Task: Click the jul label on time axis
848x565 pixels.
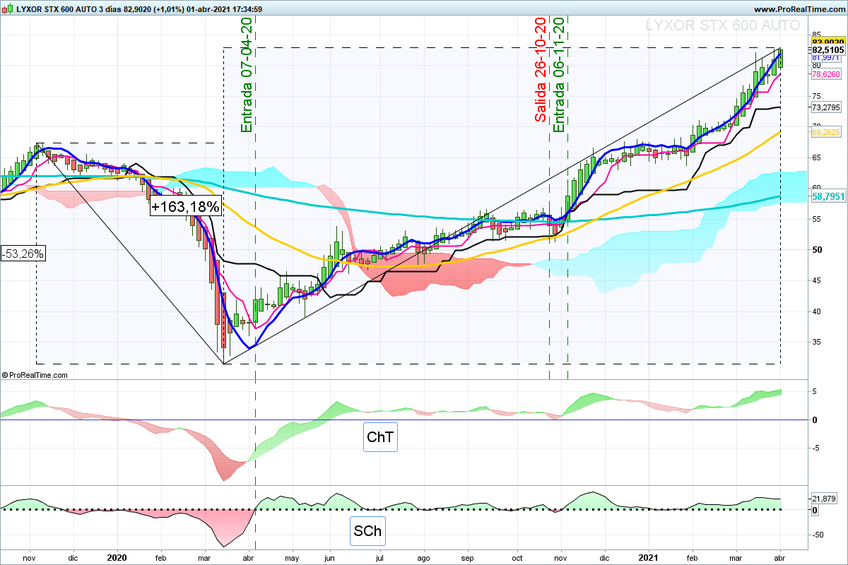Action: 379,558
